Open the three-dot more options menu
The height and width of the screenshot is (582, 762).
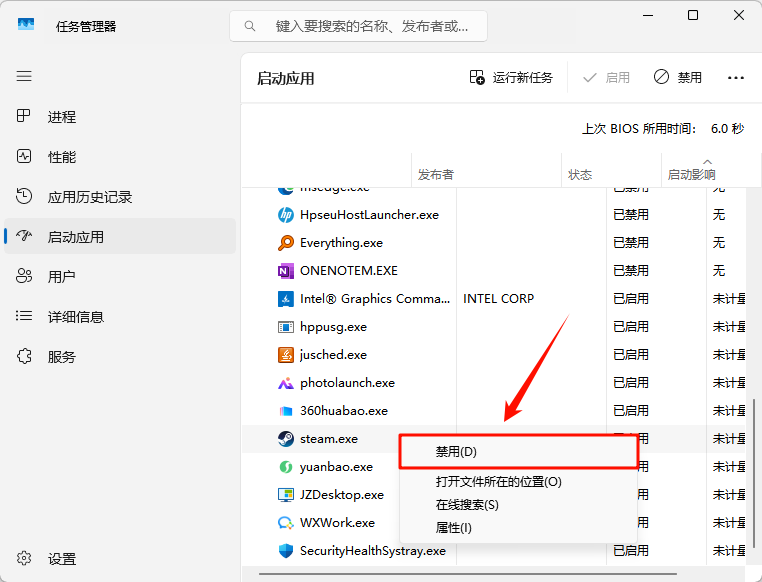coord(736,78)
